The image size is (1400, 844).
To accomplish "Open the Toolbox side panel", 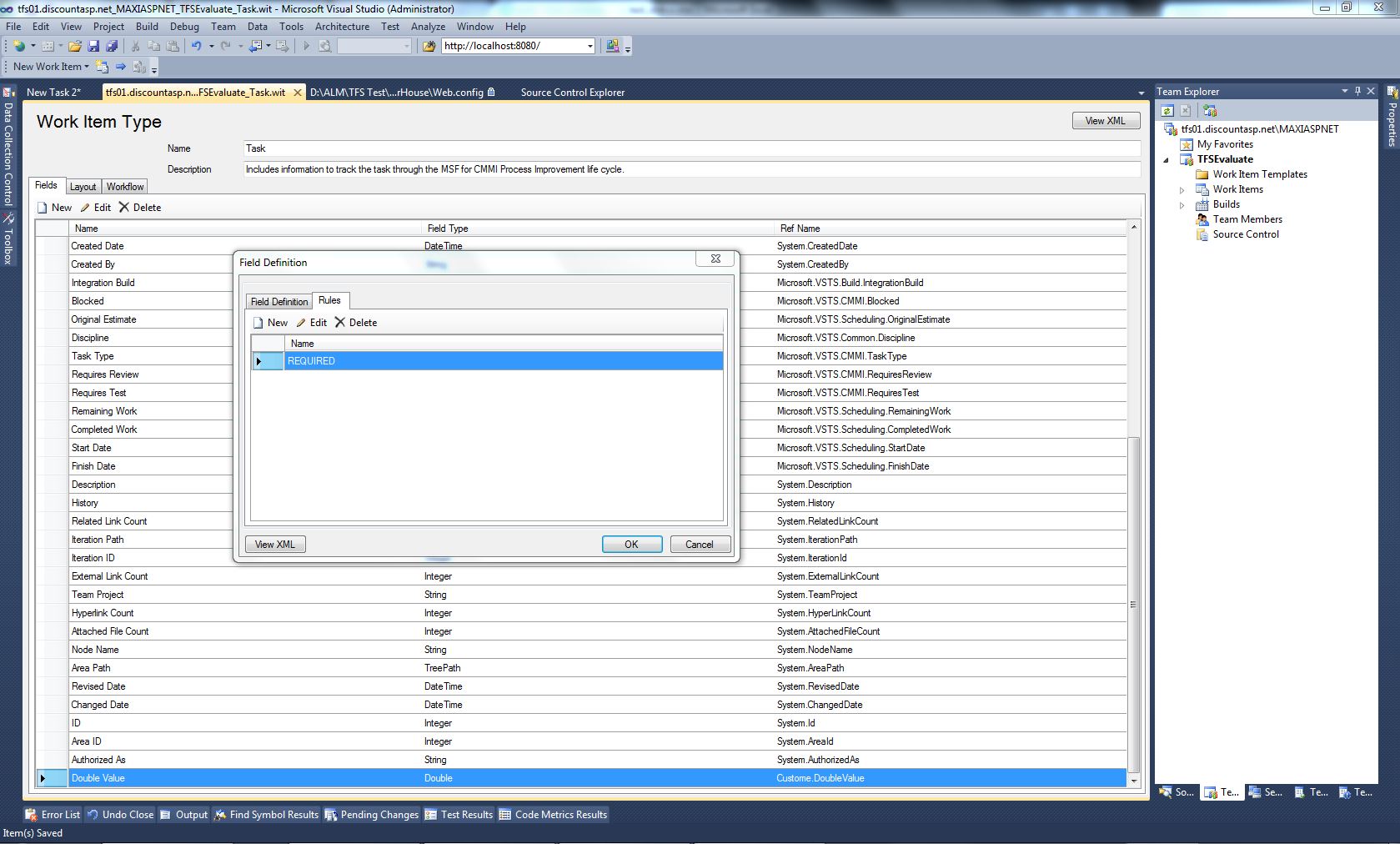I will [x=8, y=239].
